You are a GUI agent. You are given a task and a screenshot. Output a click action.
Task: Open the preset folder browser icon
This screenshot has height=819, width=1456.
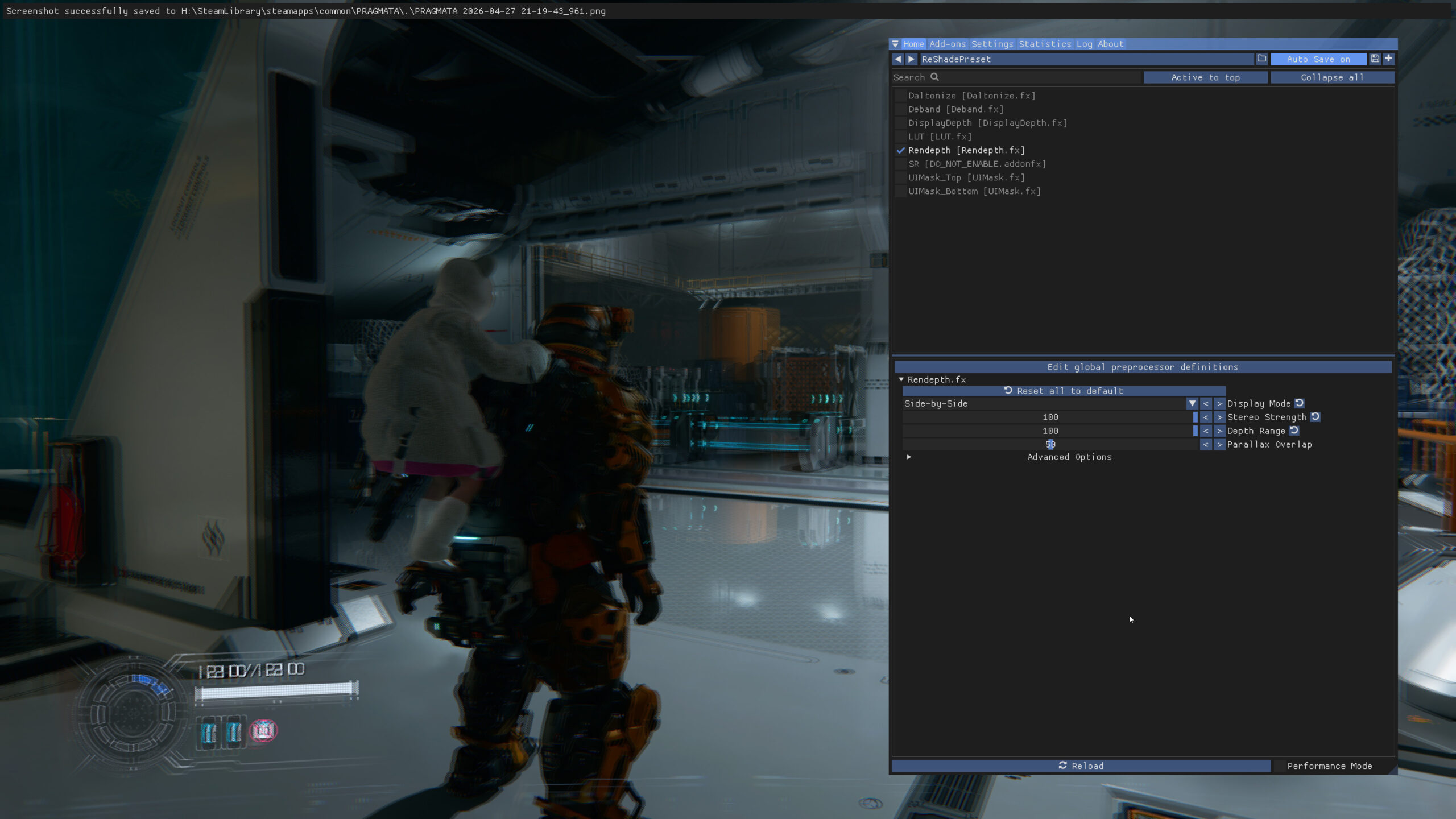click(x=1261, y=59)
